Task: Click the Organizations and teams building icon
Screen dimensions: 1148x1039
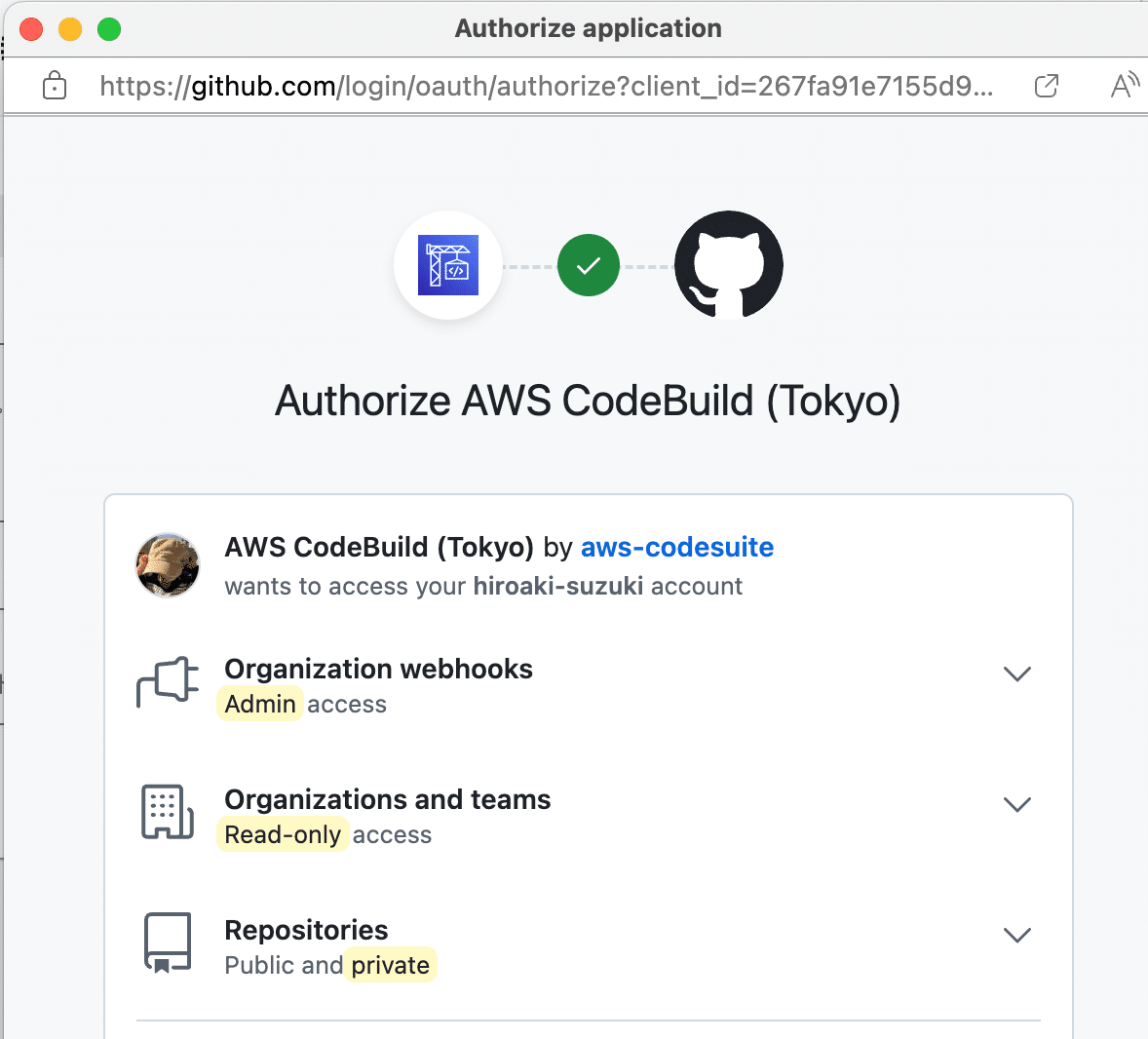Action: point(168,812)
